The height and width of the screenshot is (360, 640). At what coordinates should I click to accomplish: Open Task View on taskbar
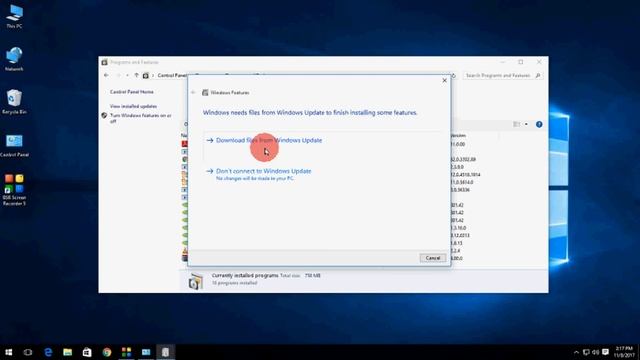pos(28,352)
